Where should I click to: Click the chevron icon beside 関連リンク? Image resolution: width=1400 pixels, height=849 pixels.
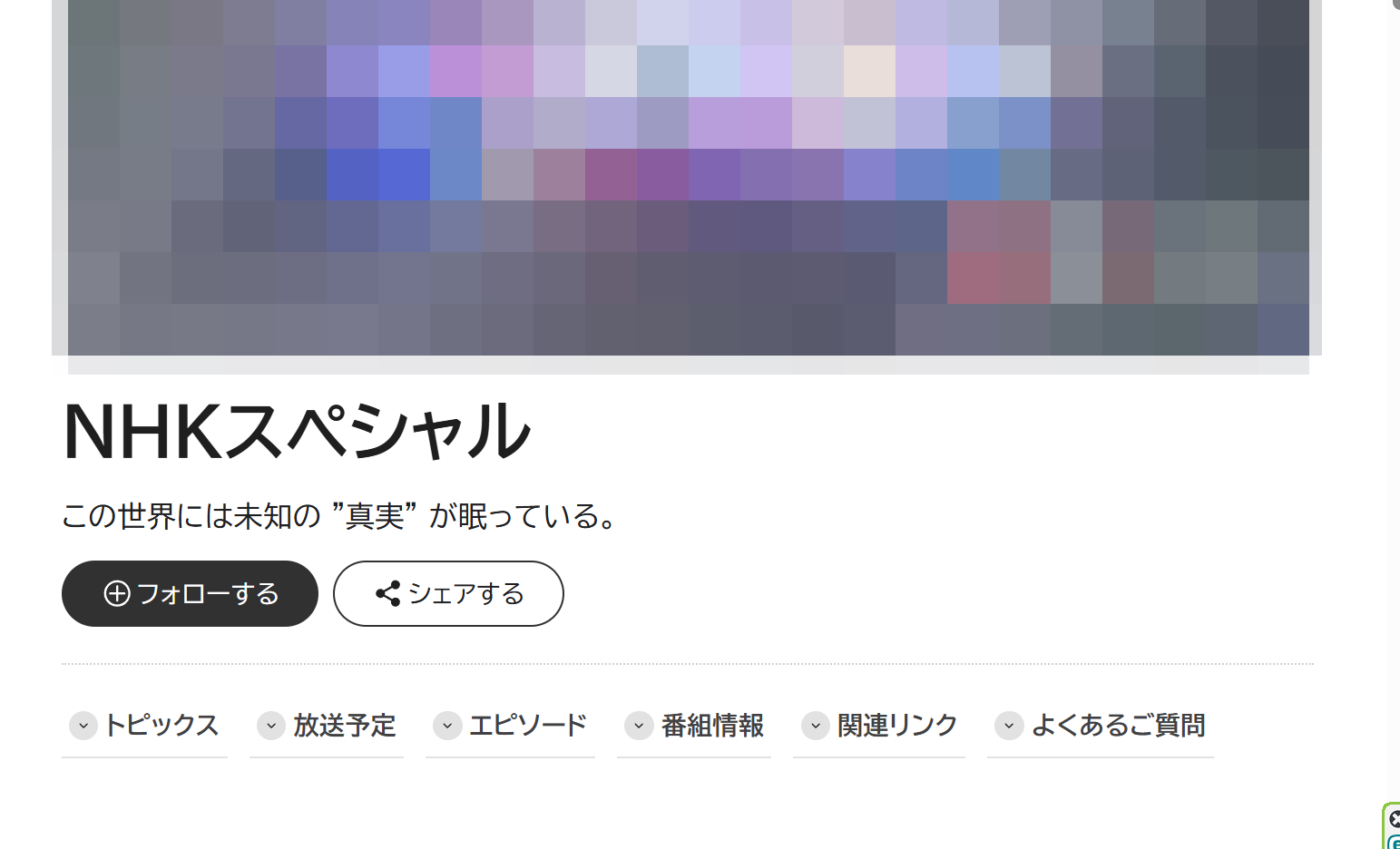click(816, 726)
